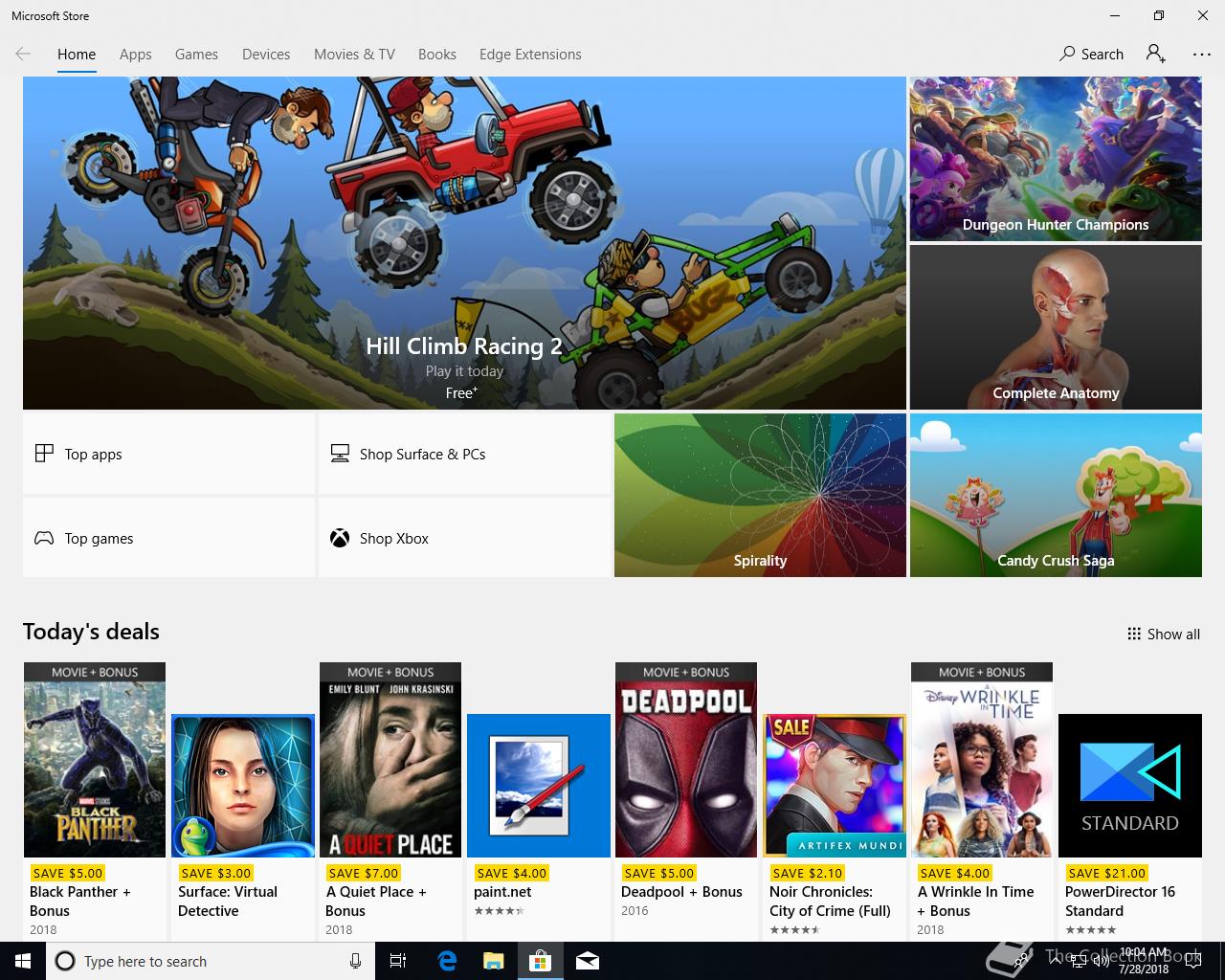Open the paint.net app image

pos(539,786)
